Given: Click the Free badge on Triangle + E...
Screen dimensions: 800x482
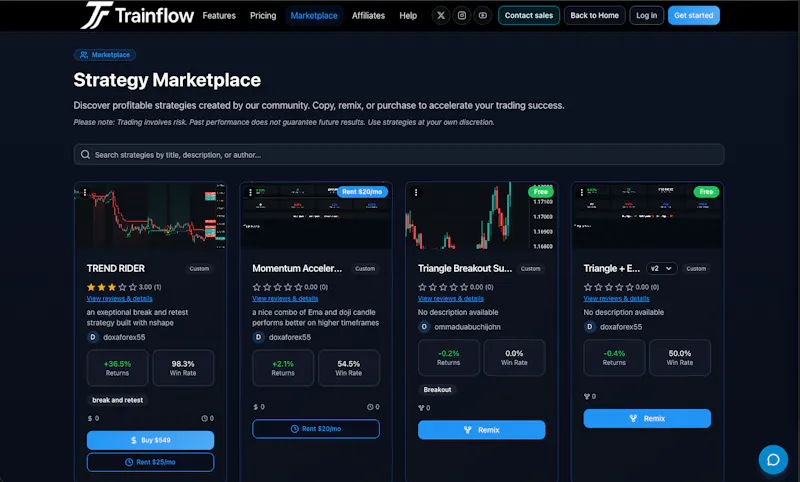Looking at the screenshot, I should coord(706,192).
